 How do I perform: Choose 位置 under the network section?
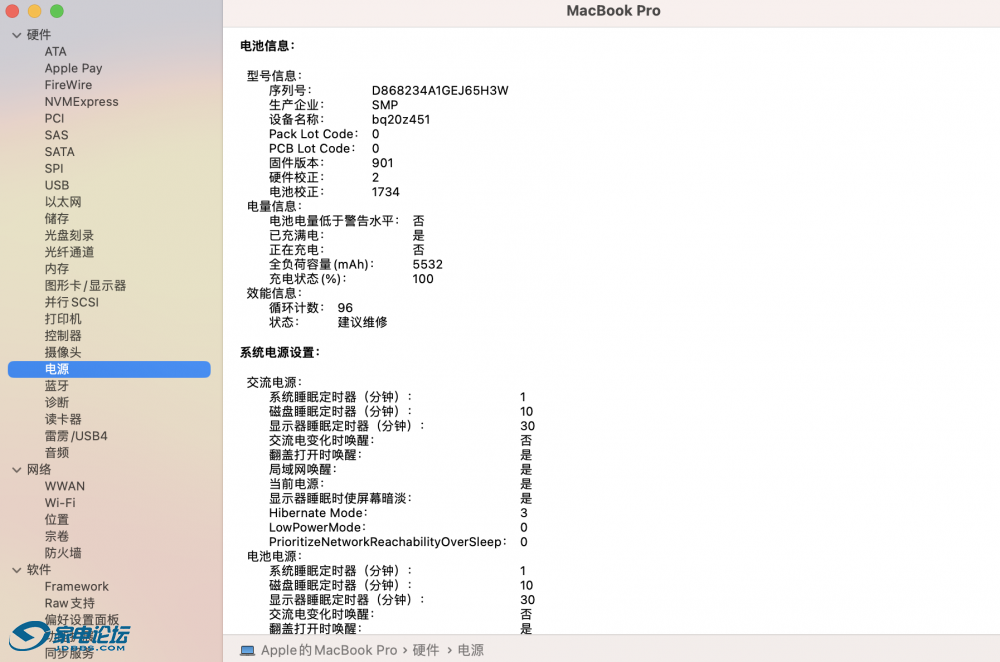pyautogui.click(x=57, y=520)
